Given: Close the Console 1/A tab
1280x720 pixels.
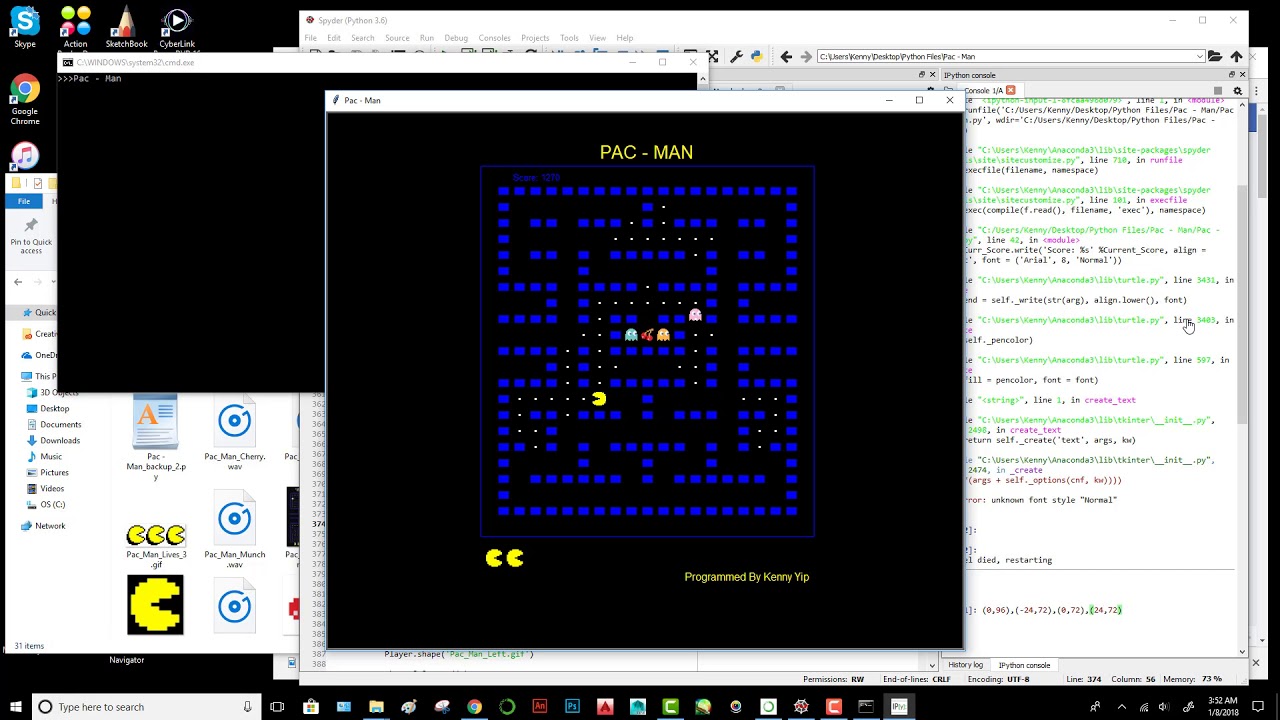Looking at the screenshot, I should click(x=1012, y=91).
